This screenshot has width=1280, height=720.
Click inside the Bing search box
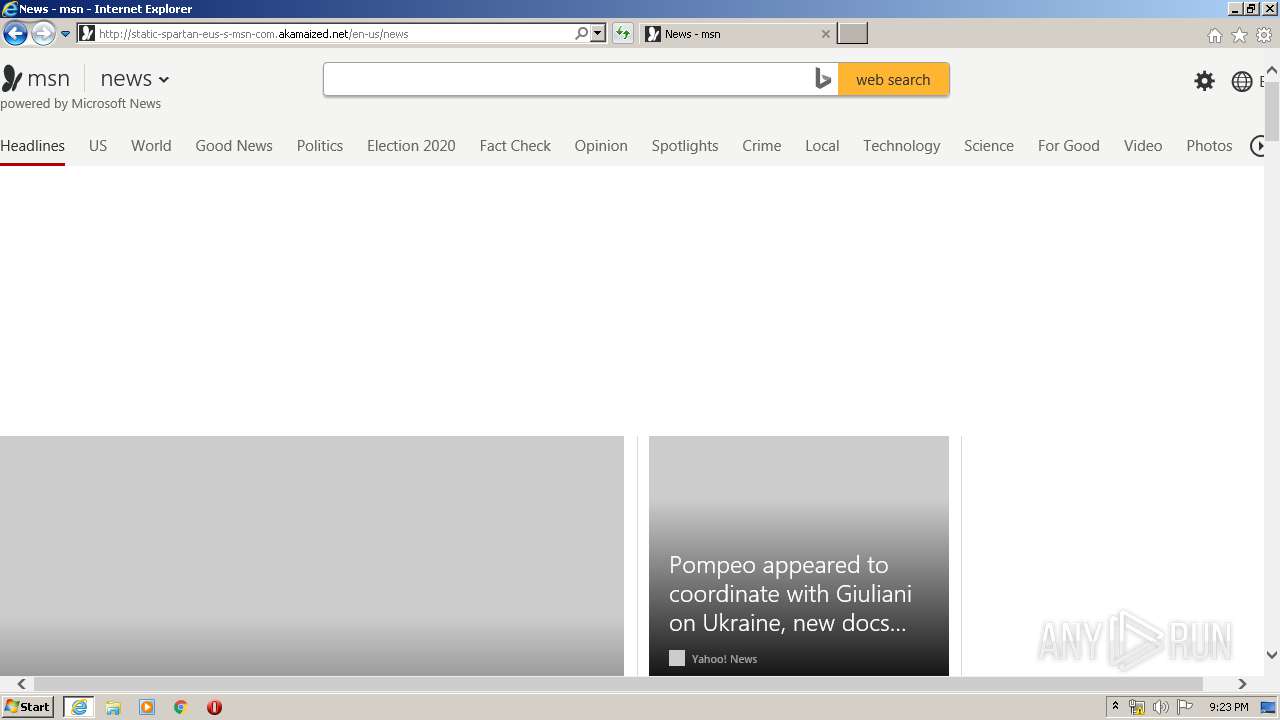click(x=568, y=80)
